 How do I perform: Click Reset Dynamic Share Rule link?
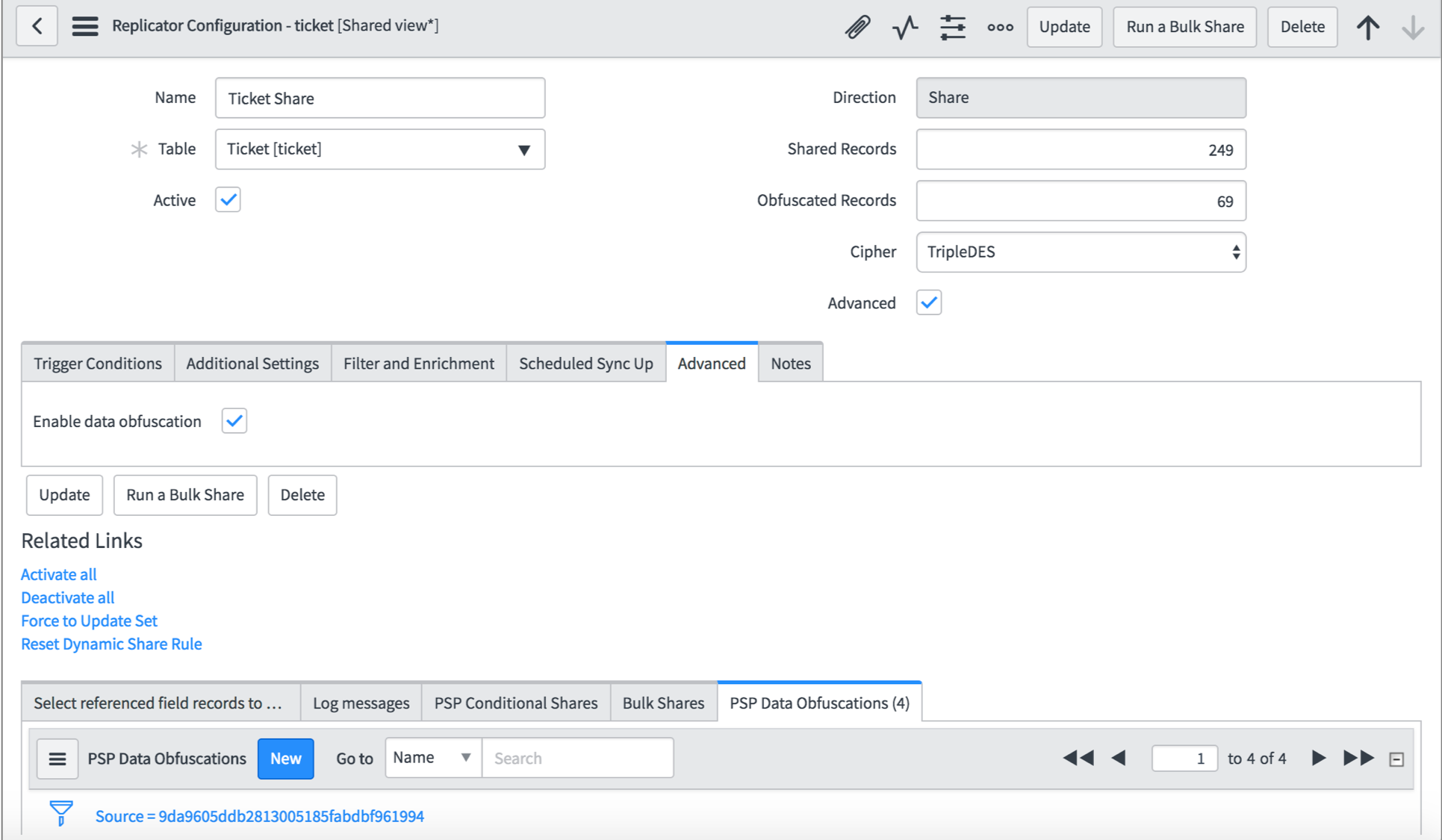pos(111,644)
